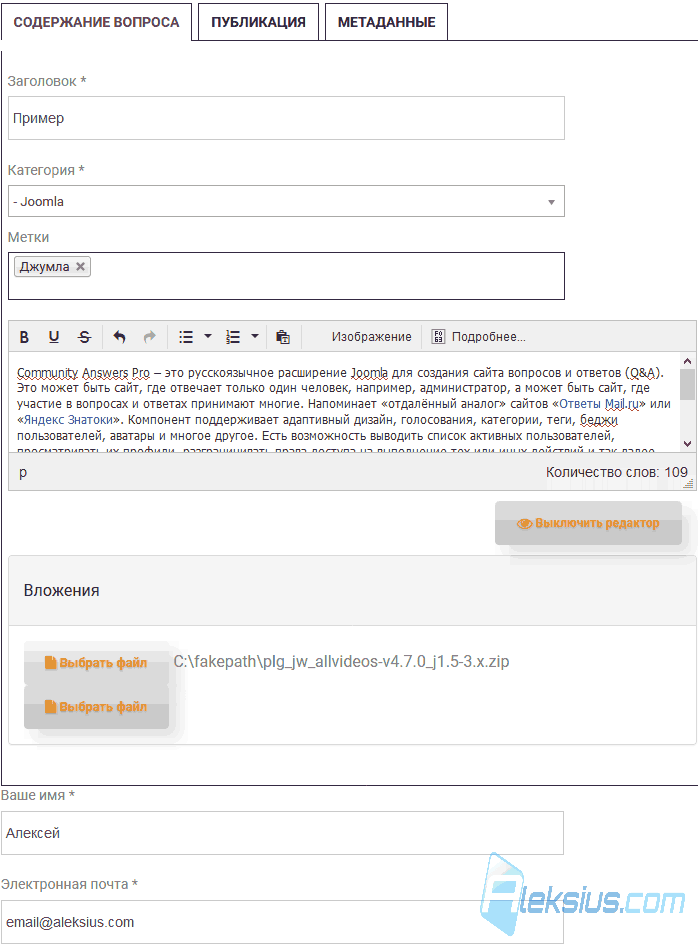The height and width of the screenshot is (947, 698).
Task: Remove the Джумла tag
Action: click(x=80, y=266)
